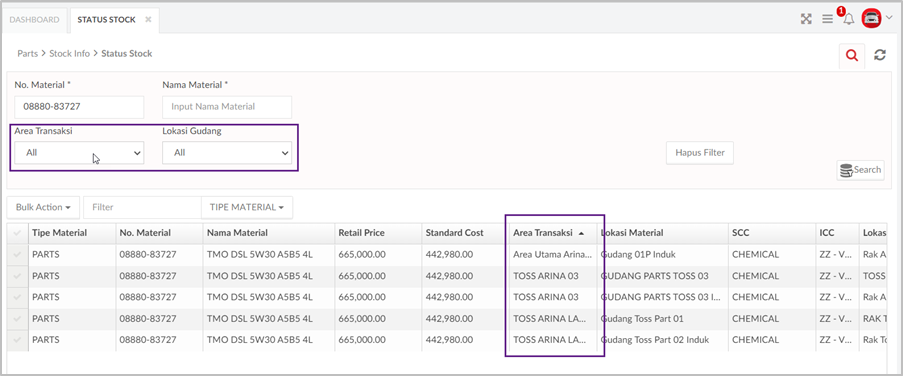Click the red magnifier search toggle icon
This screenshot has width=903, height=376.
point(852,55)
